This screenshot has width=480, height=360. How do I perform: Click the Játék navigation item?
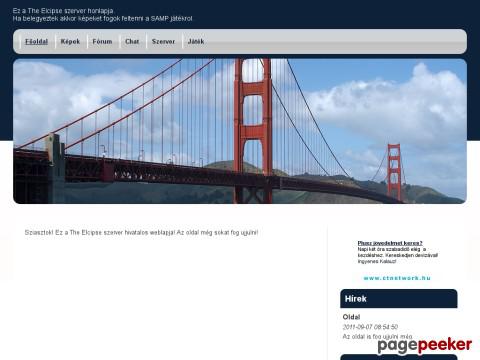point(196,42)
